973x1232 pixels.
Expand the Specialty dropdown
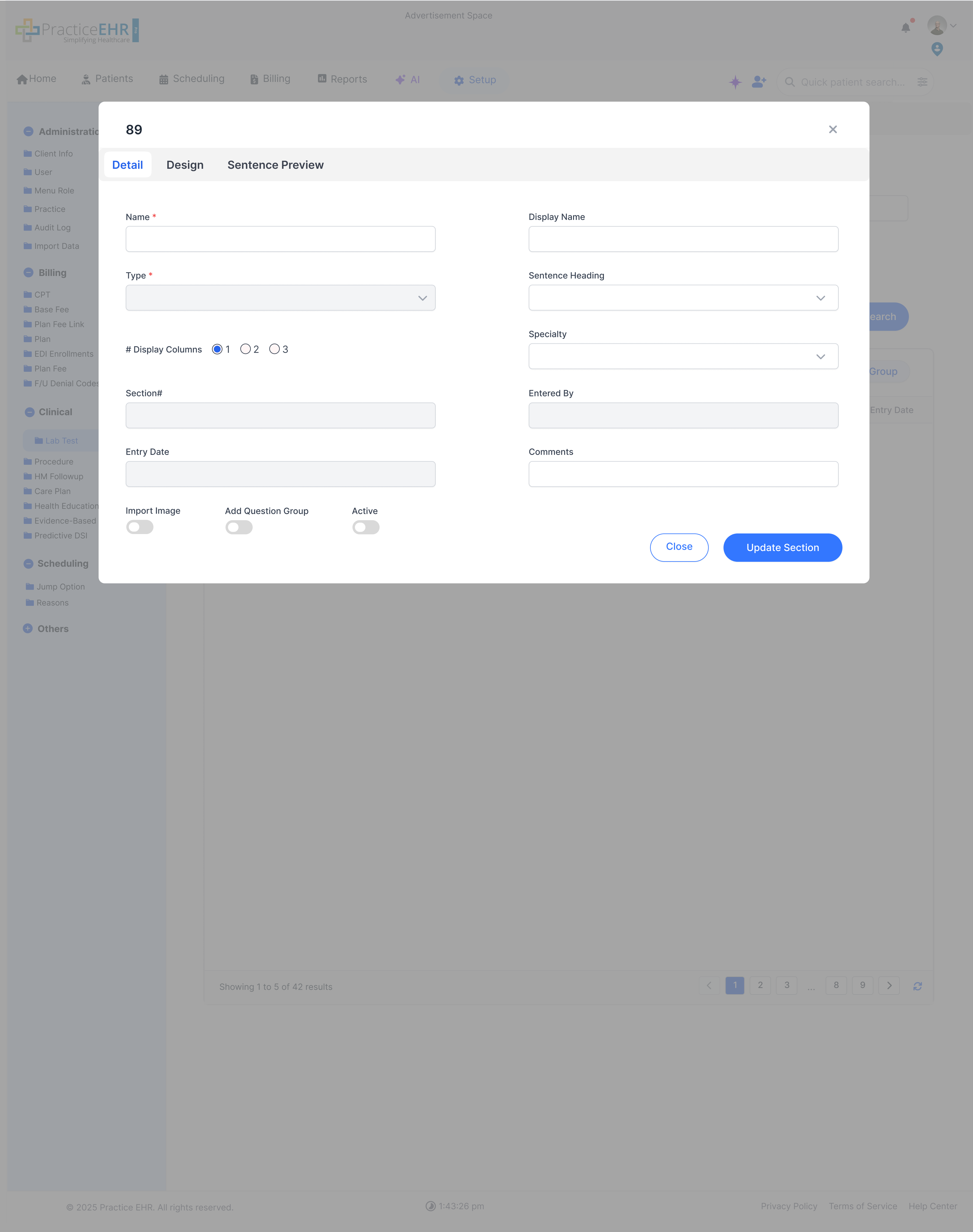click(683, 356)
